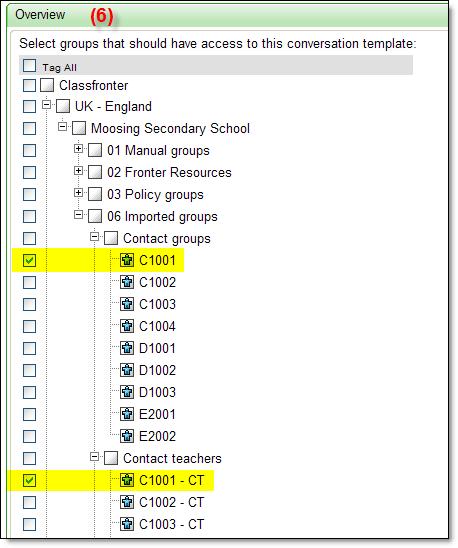
Task: Collapse the Contact teachers node
Action: pos(94,457)
